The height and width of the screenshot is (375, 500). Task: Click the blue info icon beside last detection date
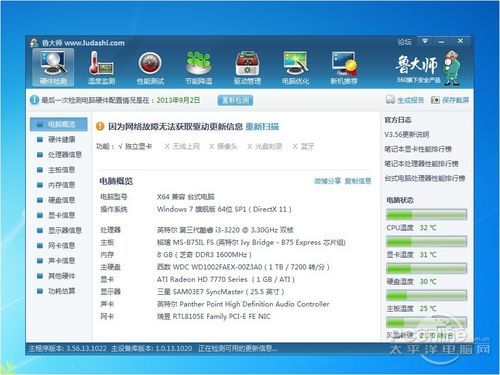coord(34,100)
